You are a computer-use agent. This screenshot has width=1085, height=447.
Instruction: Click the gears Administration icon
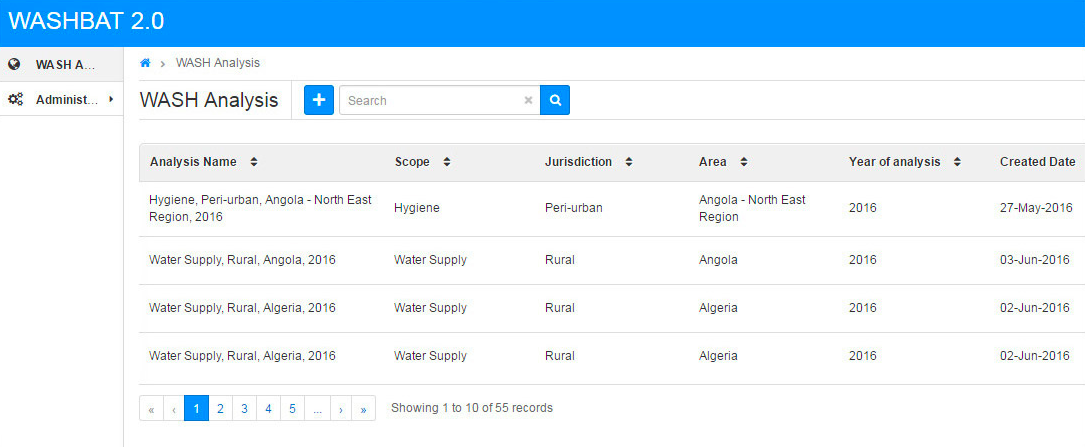15,99
